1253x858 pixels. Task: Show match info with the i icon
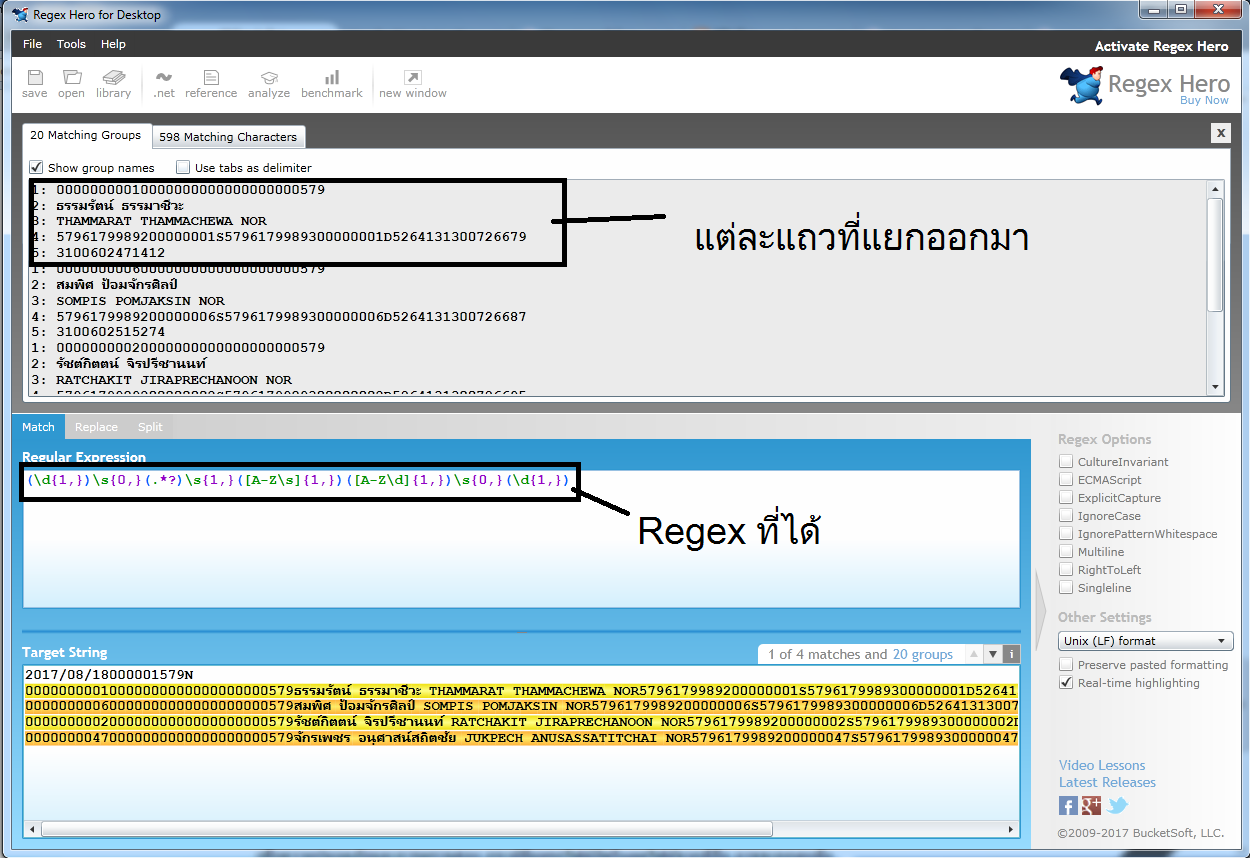(1011, 654)
